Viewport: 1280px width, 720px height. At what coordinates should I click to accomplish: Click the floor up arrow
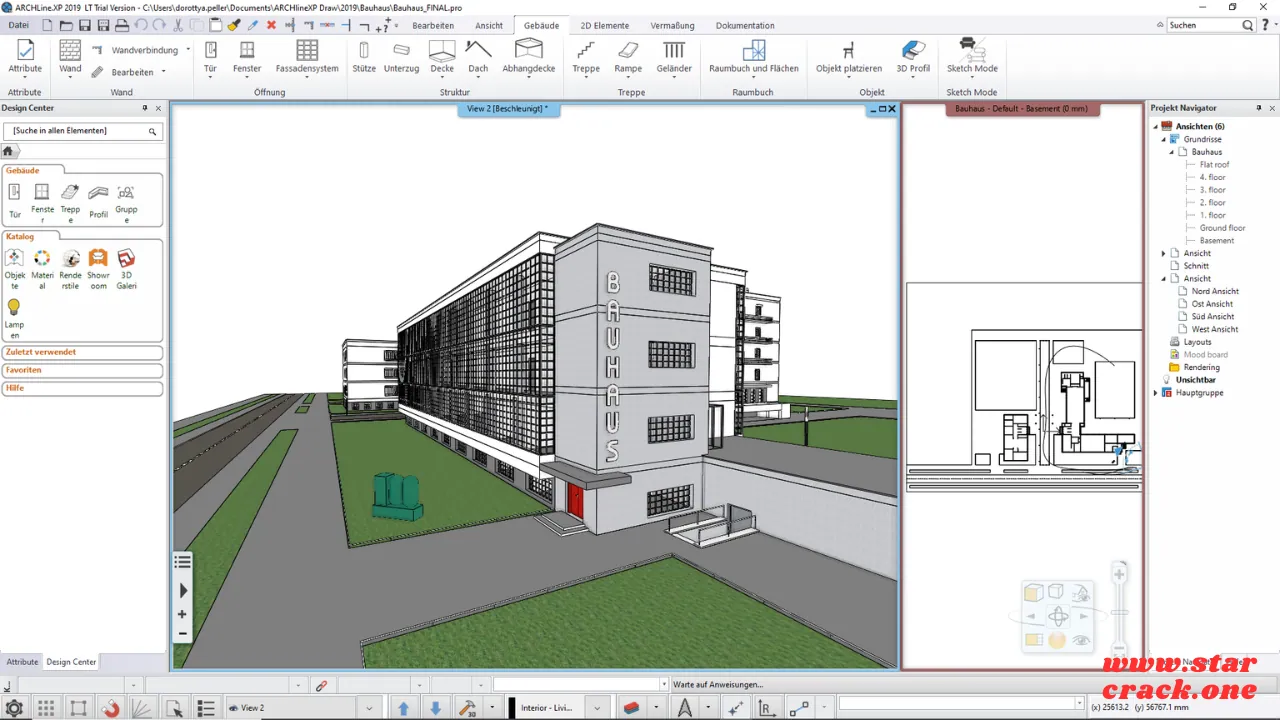pos(404,708)
